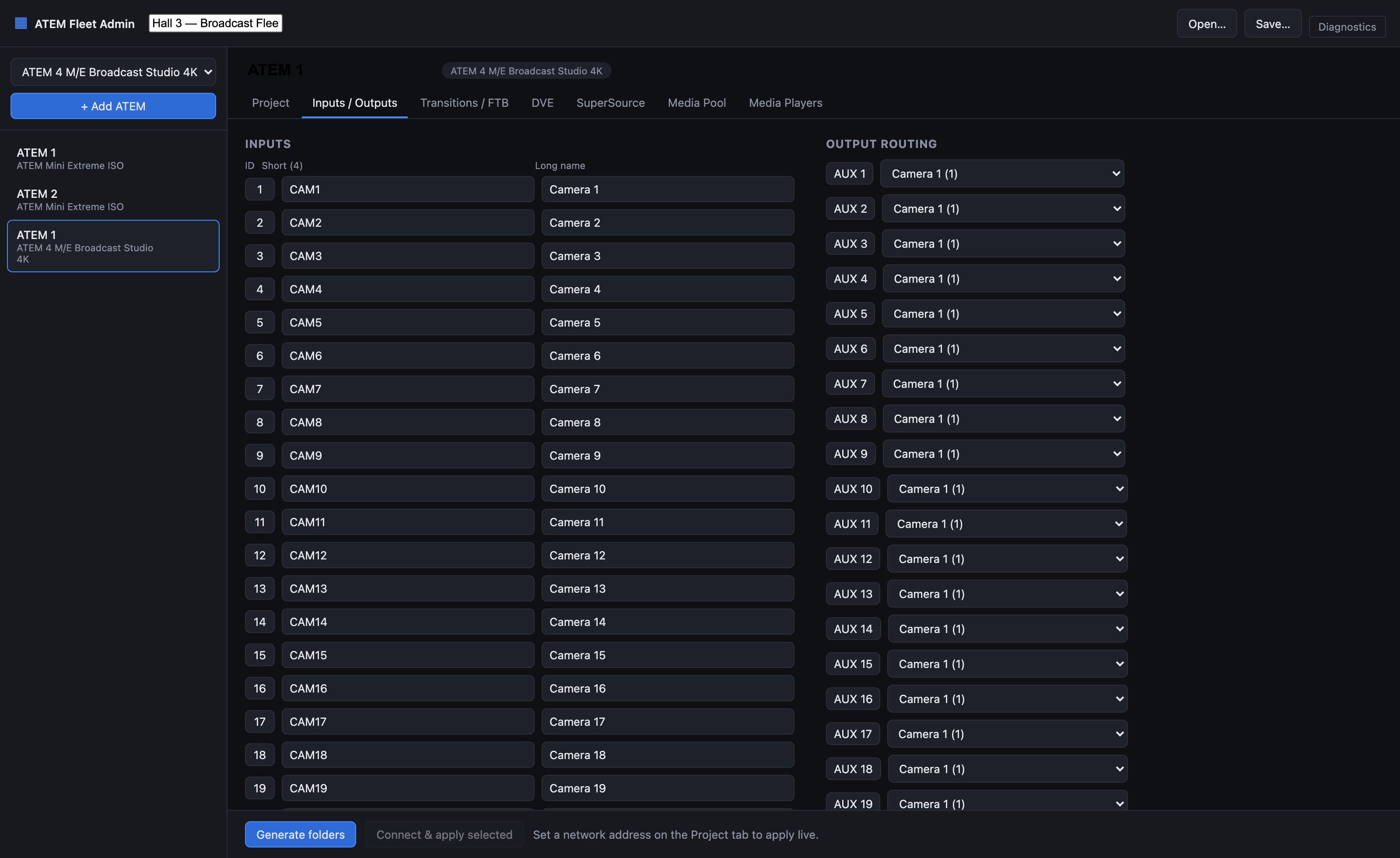Screen dimensions: 1400x858
Task: Select ATEM 1 Mini Extreme ISO device
Action: (113, 158)
